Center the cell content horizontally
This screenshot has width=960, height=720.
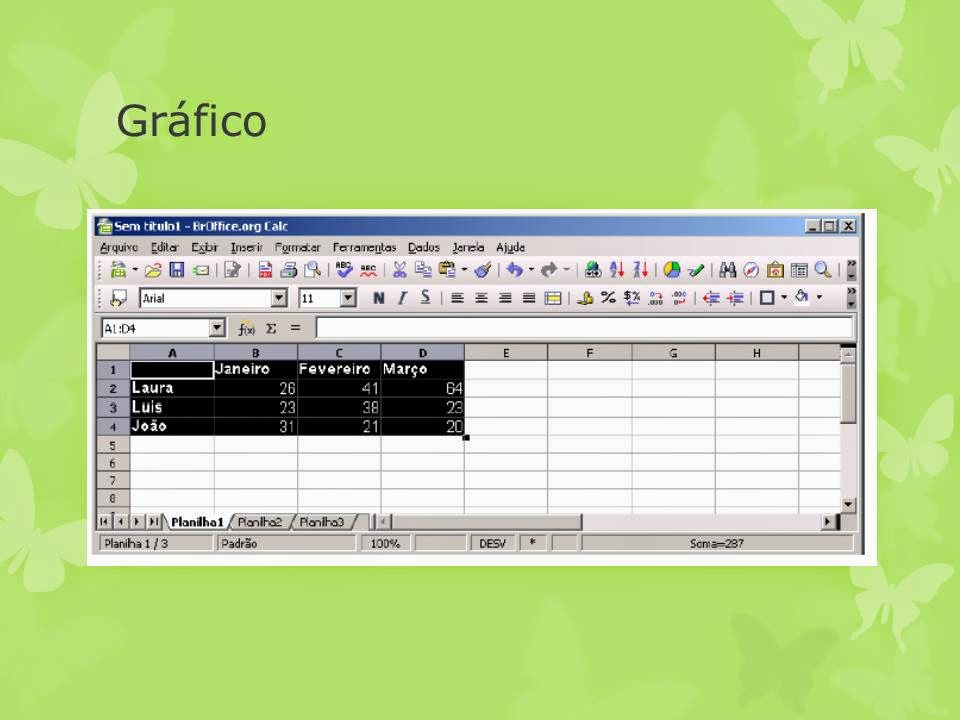(481, 298)
